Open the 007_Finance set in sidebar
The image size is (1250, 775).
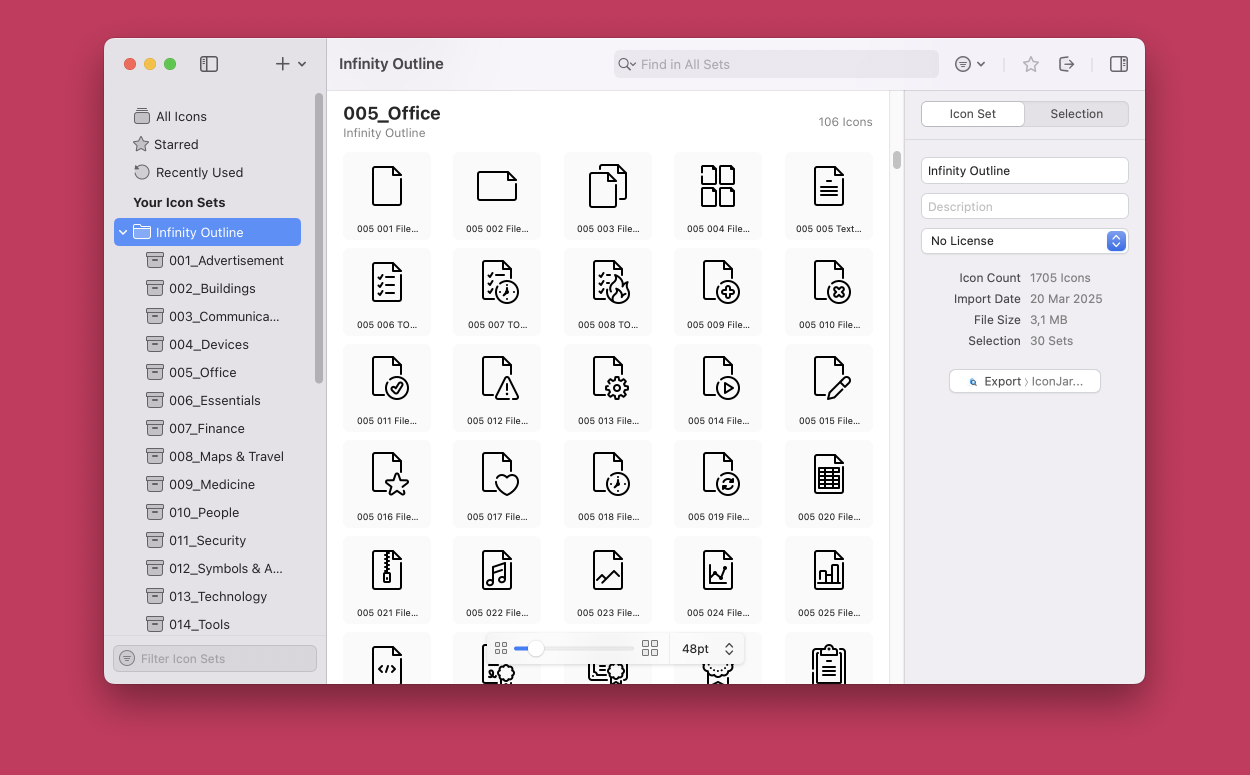tap(206, 428)
